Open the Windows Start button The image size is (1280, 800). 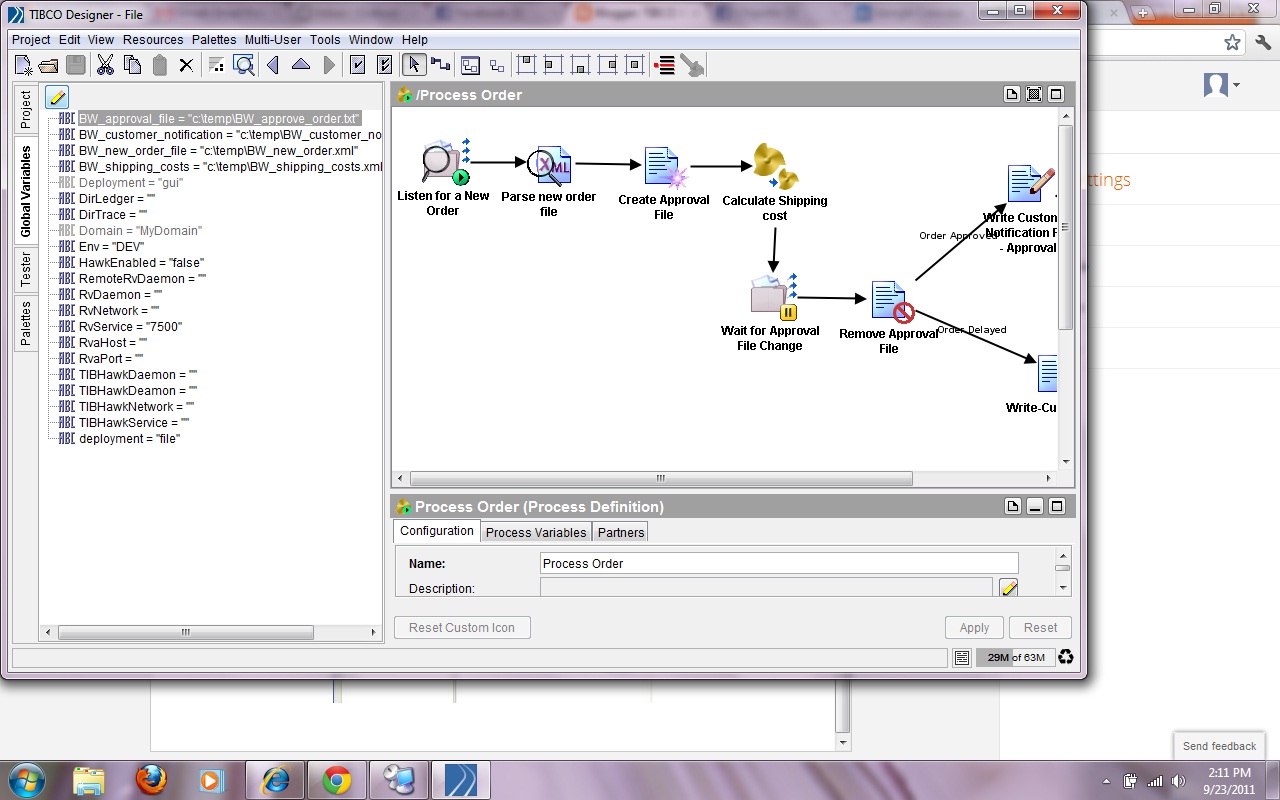tap(25, 778)
